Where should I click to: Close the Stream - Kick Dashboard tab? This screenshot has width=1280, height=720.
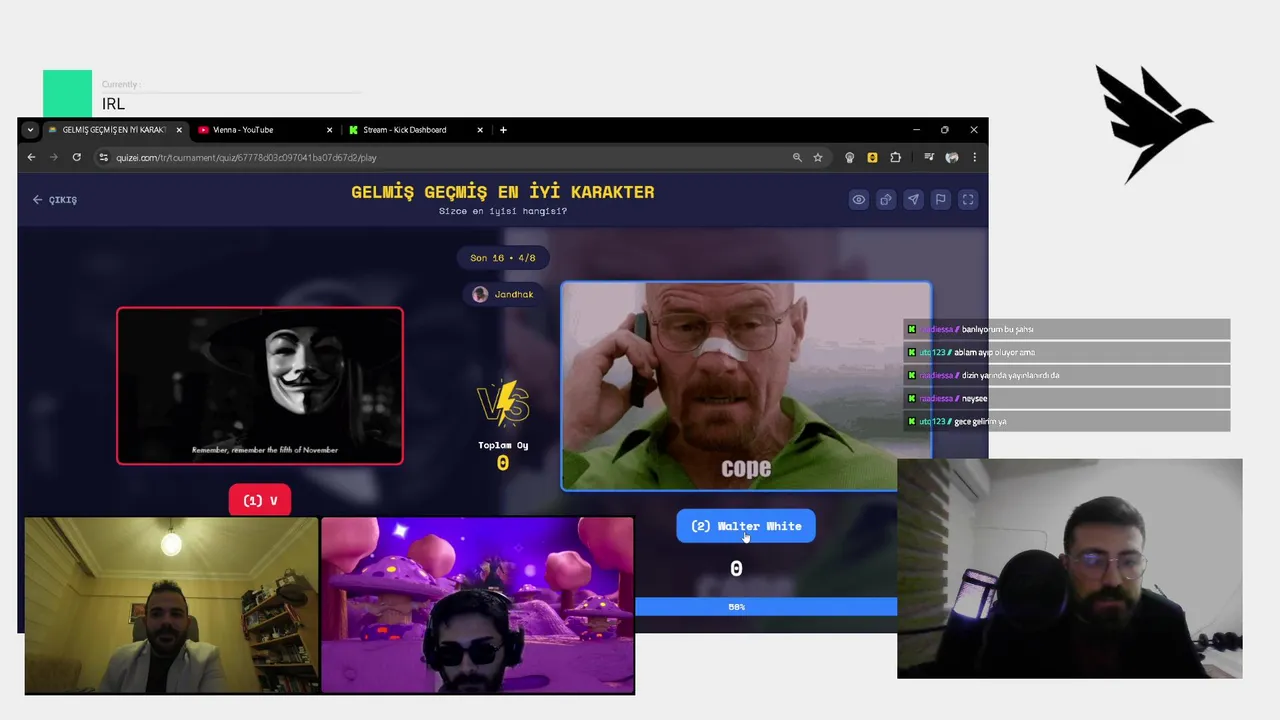480,130
